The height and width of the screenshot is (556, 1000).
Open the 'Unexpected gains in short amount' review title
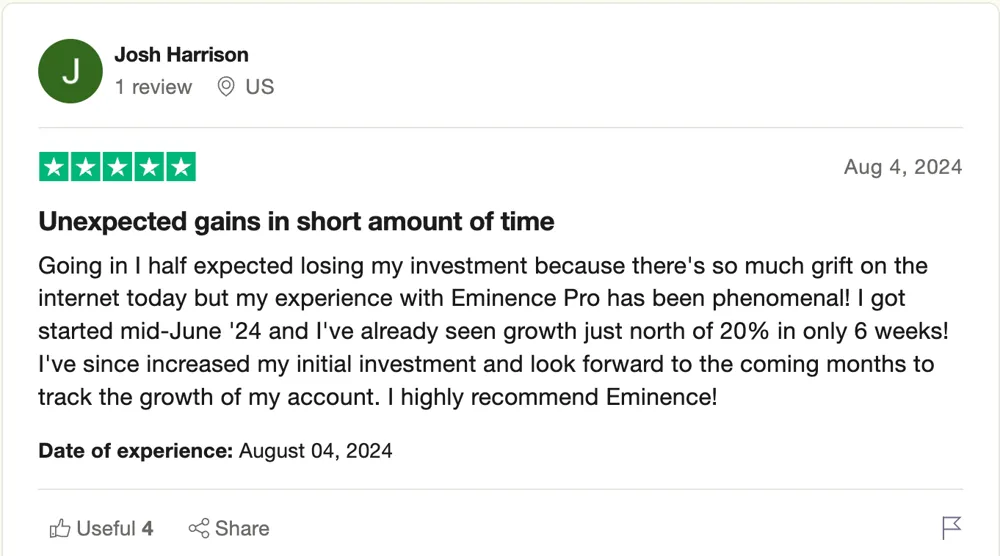coord(297,222)
